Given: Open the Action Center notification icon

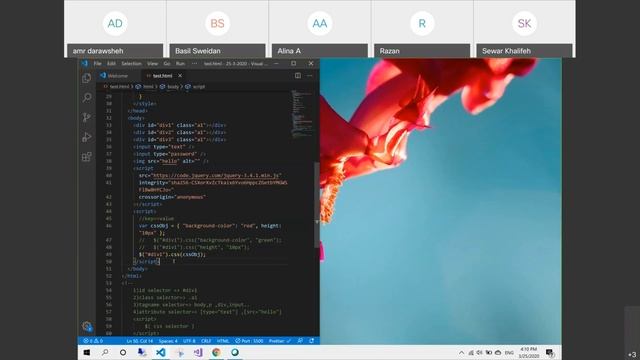Looking at the screenshot, I should pos(550,353).
